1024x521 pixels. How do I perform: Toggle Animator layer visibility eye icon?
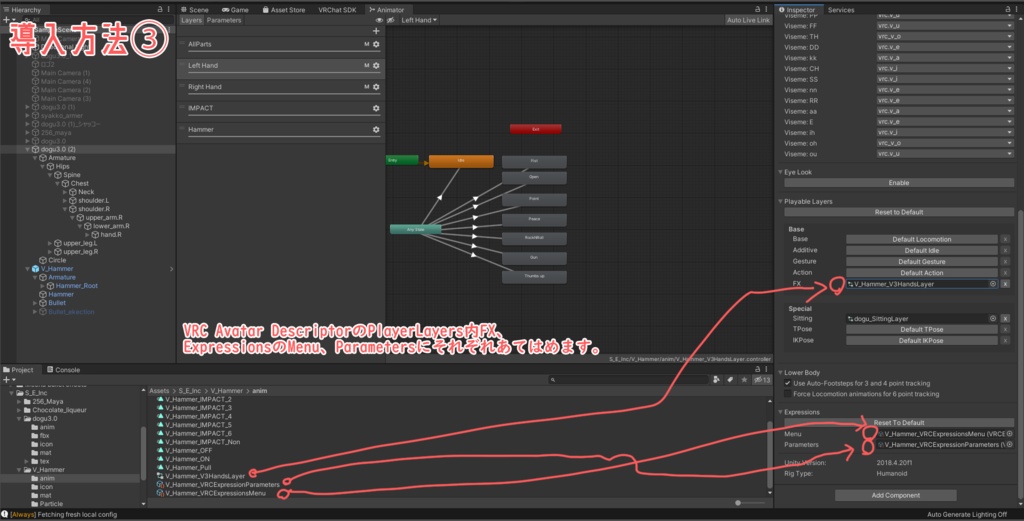pos(379,20)
